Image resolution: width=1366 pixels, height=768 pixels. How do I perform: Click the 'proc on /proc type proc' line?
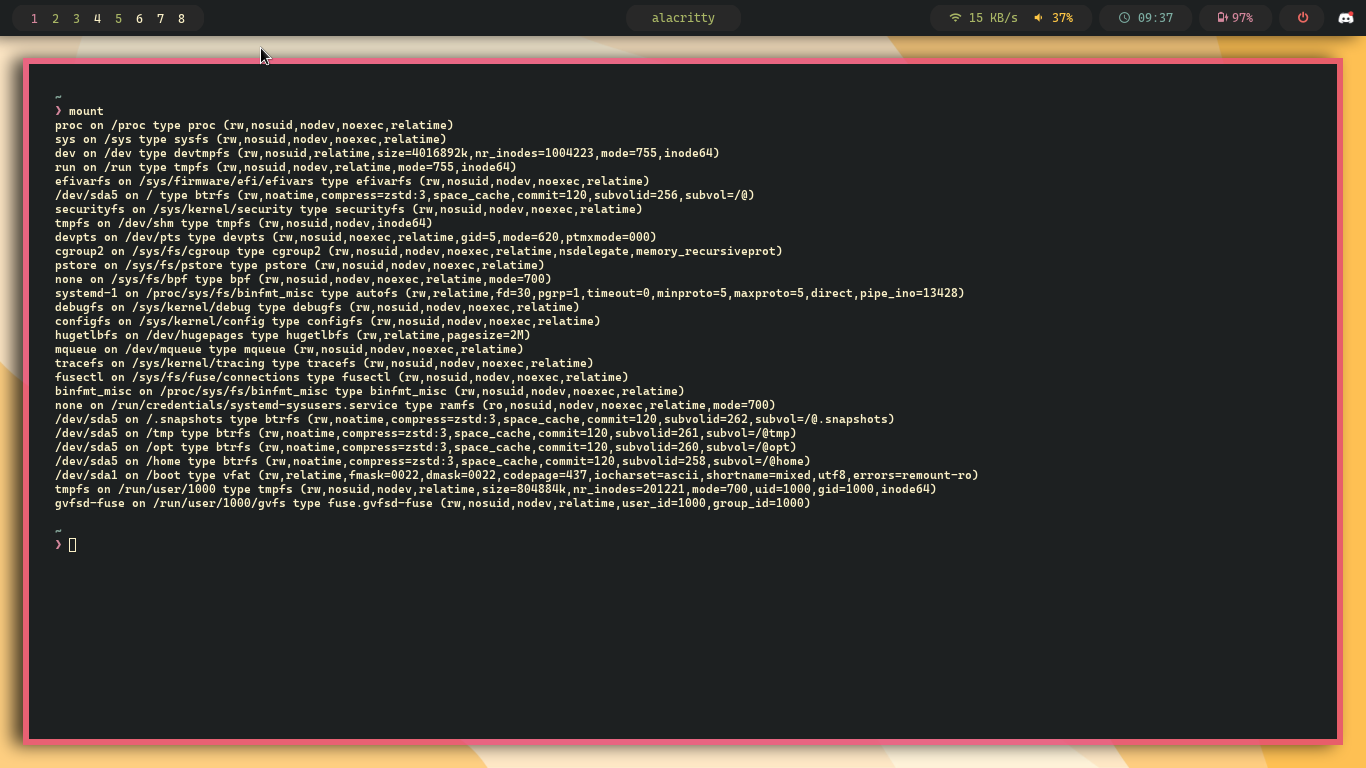[254, 125]
